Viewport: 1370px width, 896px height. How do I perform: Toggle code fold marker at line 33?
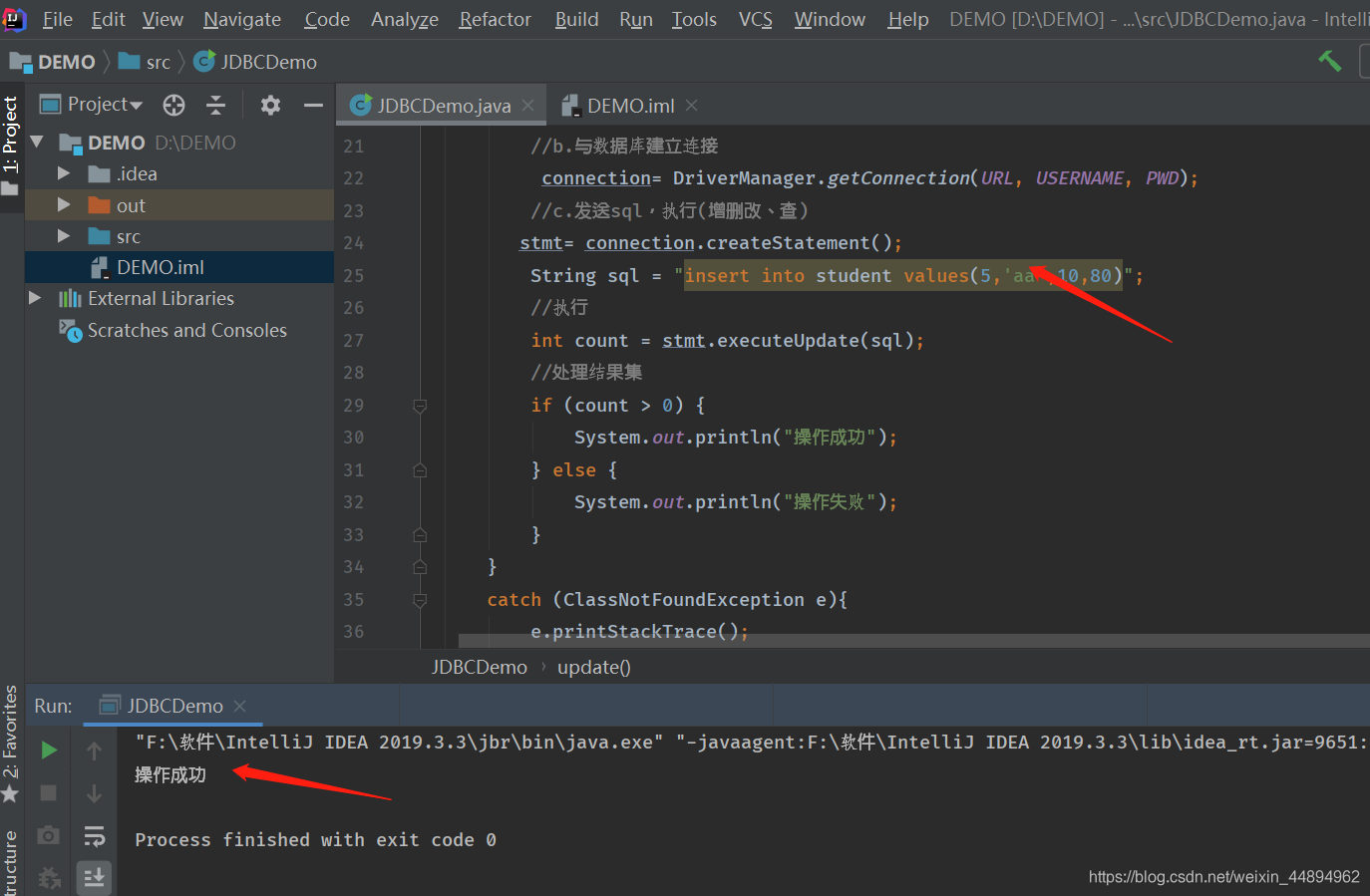[420, 535]
